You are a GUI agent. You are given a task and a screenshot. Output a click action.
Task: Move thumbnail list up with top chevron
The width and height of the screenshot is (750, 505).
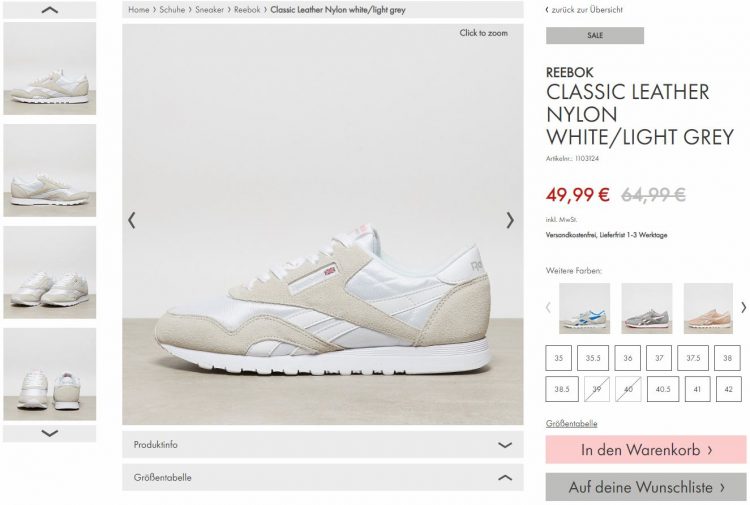(x=50, y=10)
